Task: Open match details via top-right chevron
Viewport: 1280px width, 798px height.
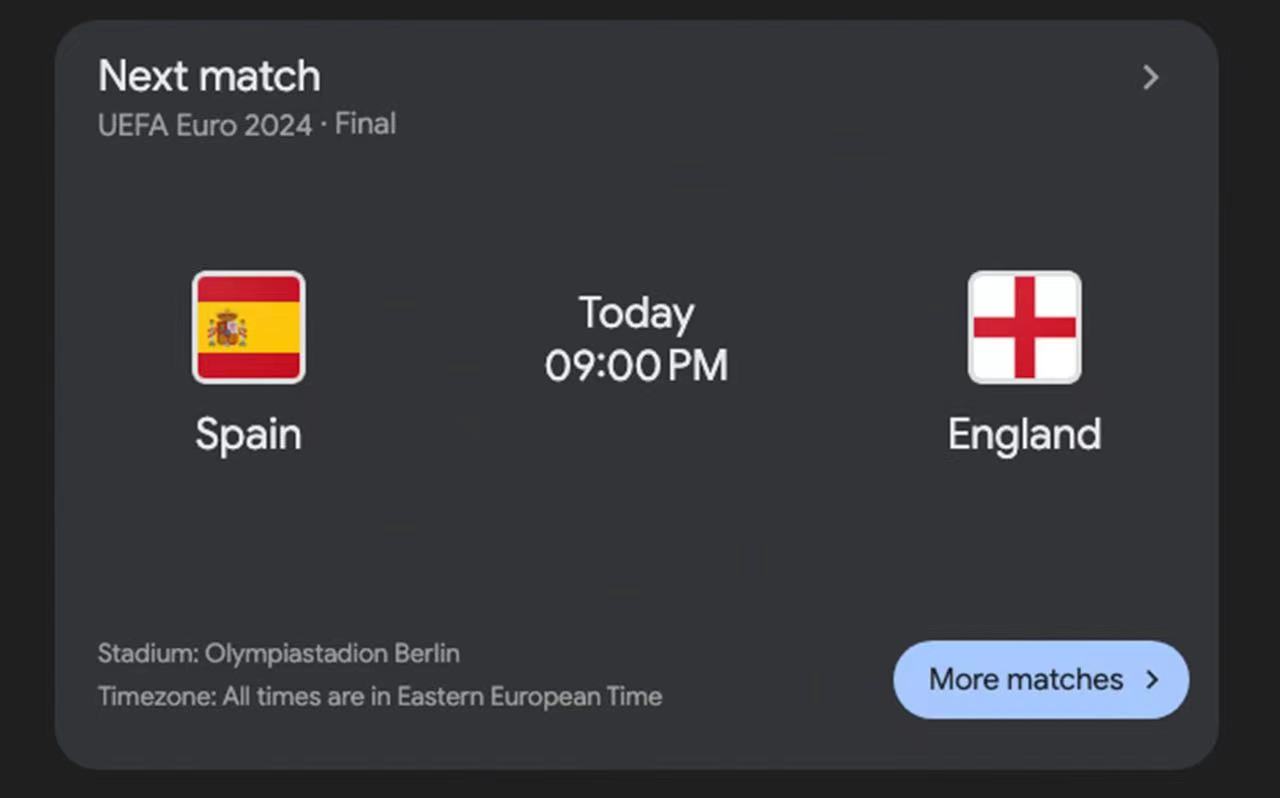Action: pyautogui.click(x=1150, y=78)
